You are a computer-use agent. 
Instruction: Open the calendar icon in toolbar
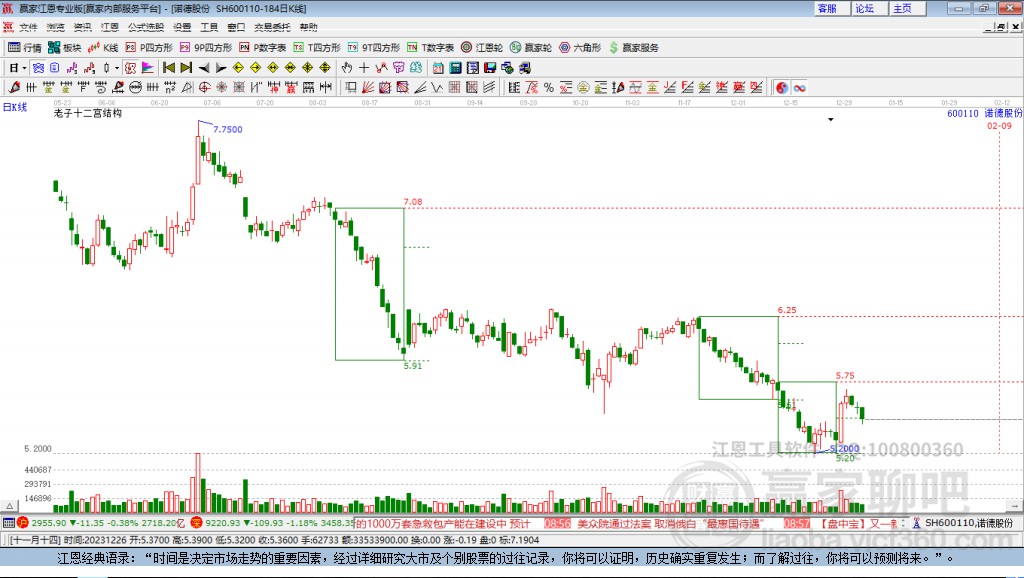click(438, 68)
